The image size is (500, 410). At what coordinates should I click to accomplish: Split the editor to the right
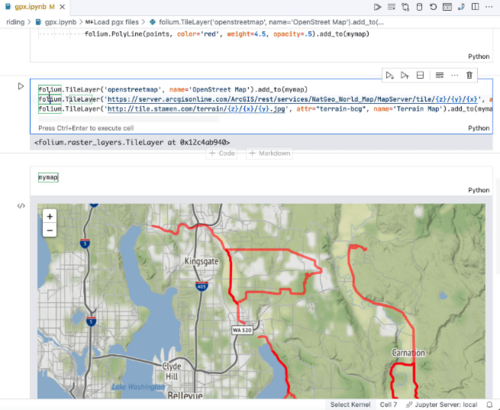pos(475,7)
